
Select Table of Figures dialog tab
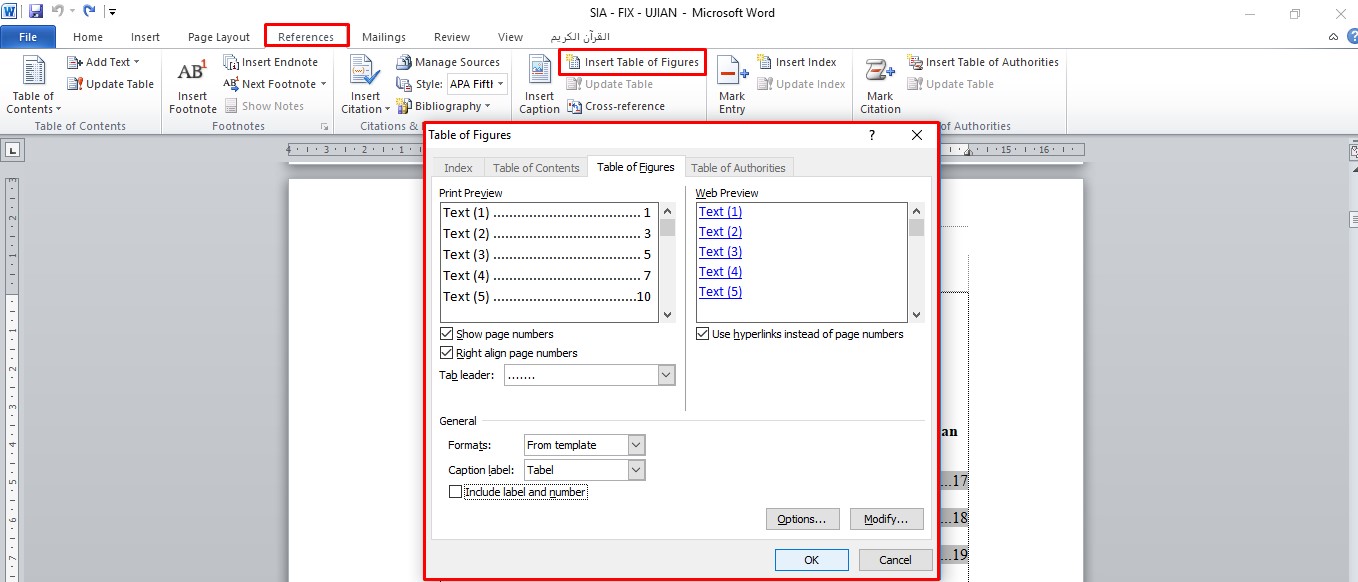tap(636, 167)
